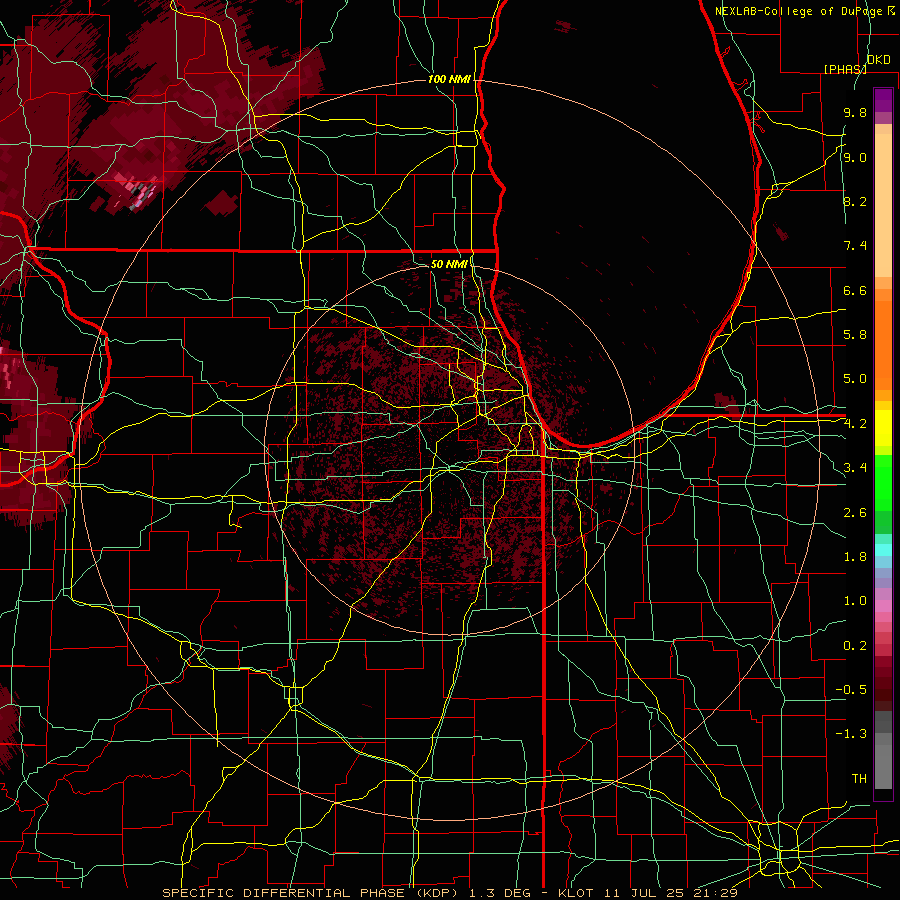Click the KLOT 11 JUL 25 21:29 timestamp
The width and height of the screenshot is (900, 900).
pos(648,893)
